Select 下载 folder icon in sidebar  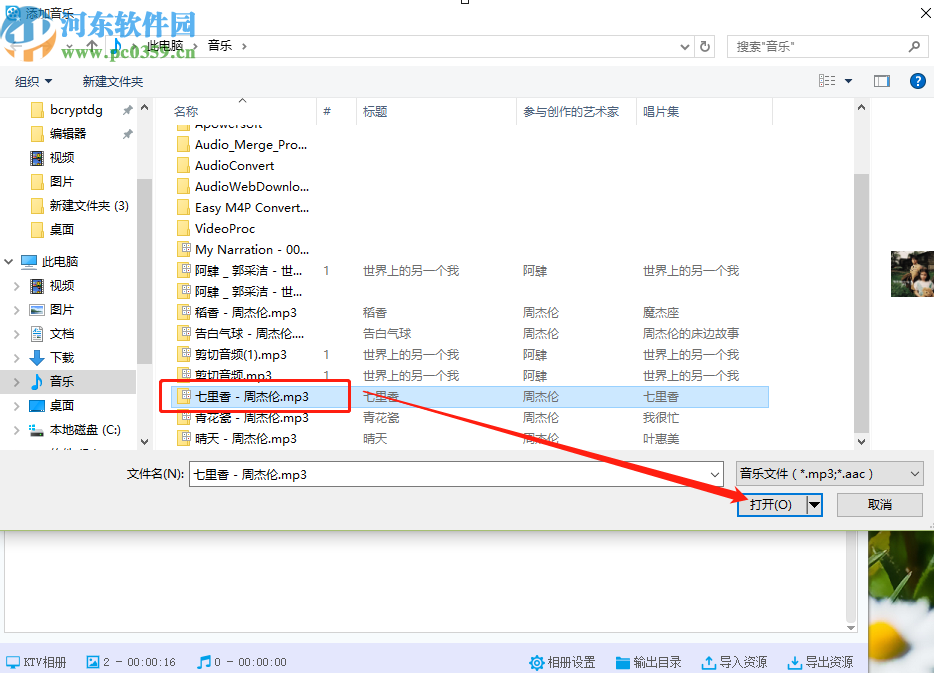37,358
